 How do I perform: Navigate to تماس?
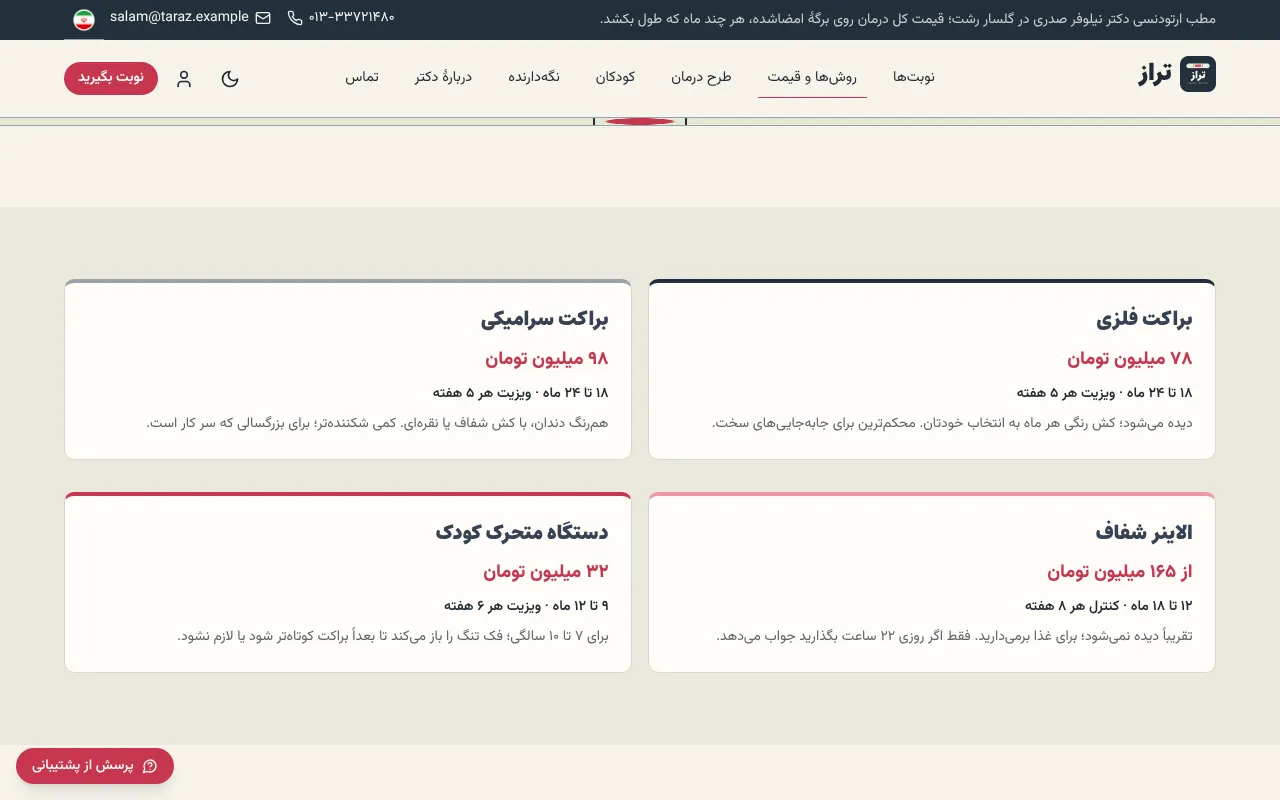coord(362,78)
